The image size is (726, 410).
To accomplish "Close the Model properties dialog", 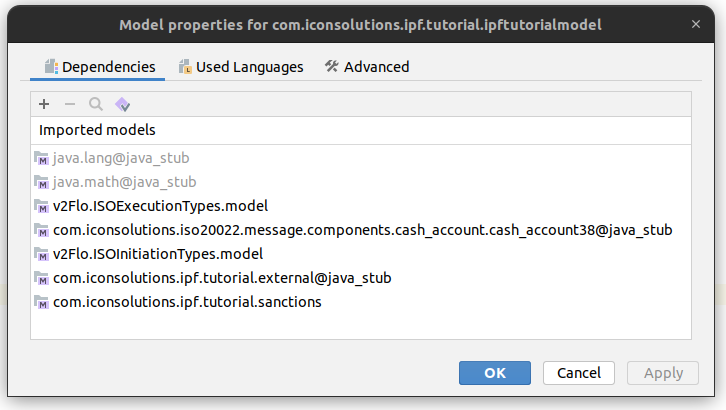I will pos(695,23).
